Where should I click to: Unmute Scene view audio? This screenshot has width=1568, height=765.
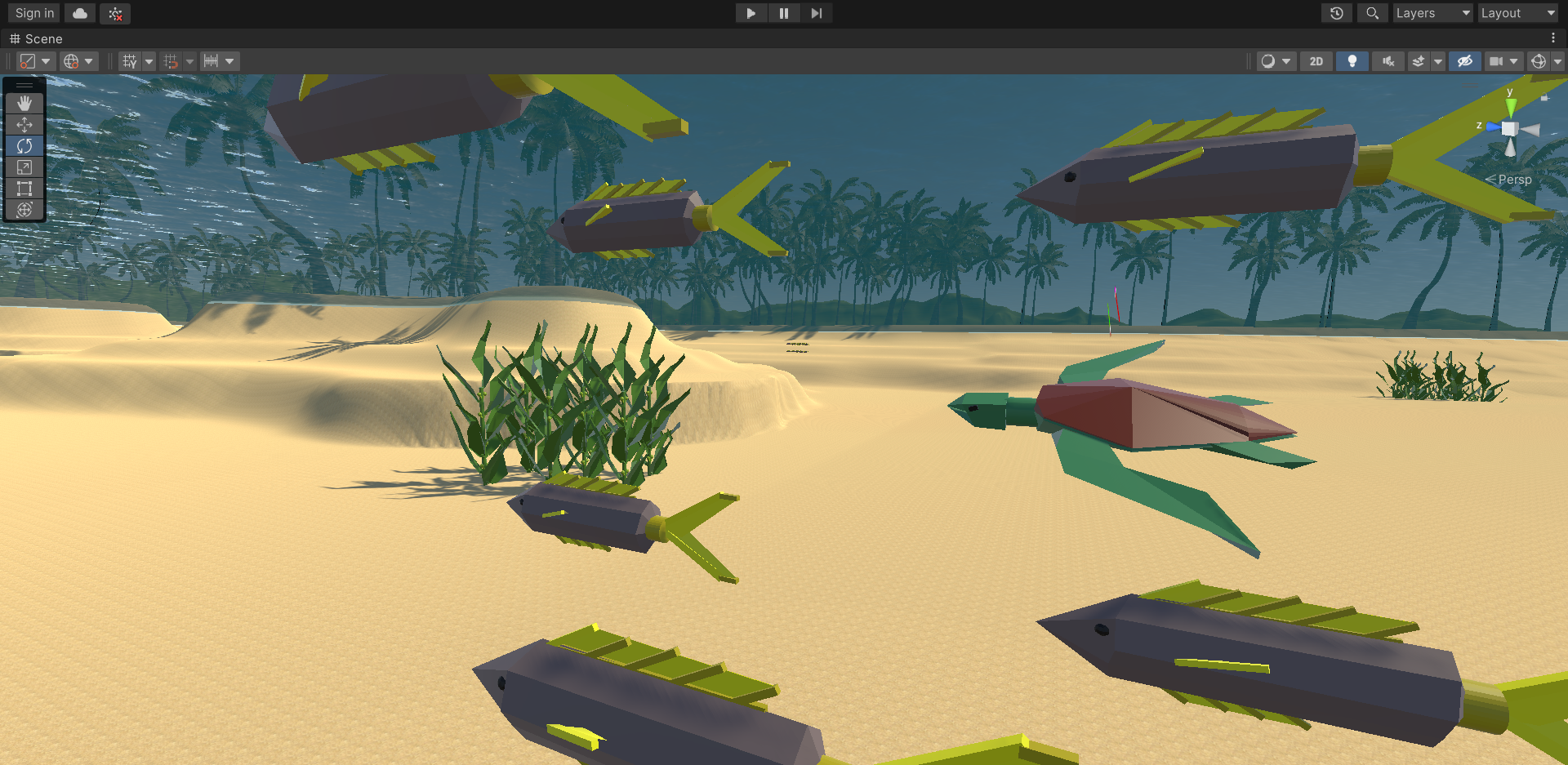click(1388, 61)
